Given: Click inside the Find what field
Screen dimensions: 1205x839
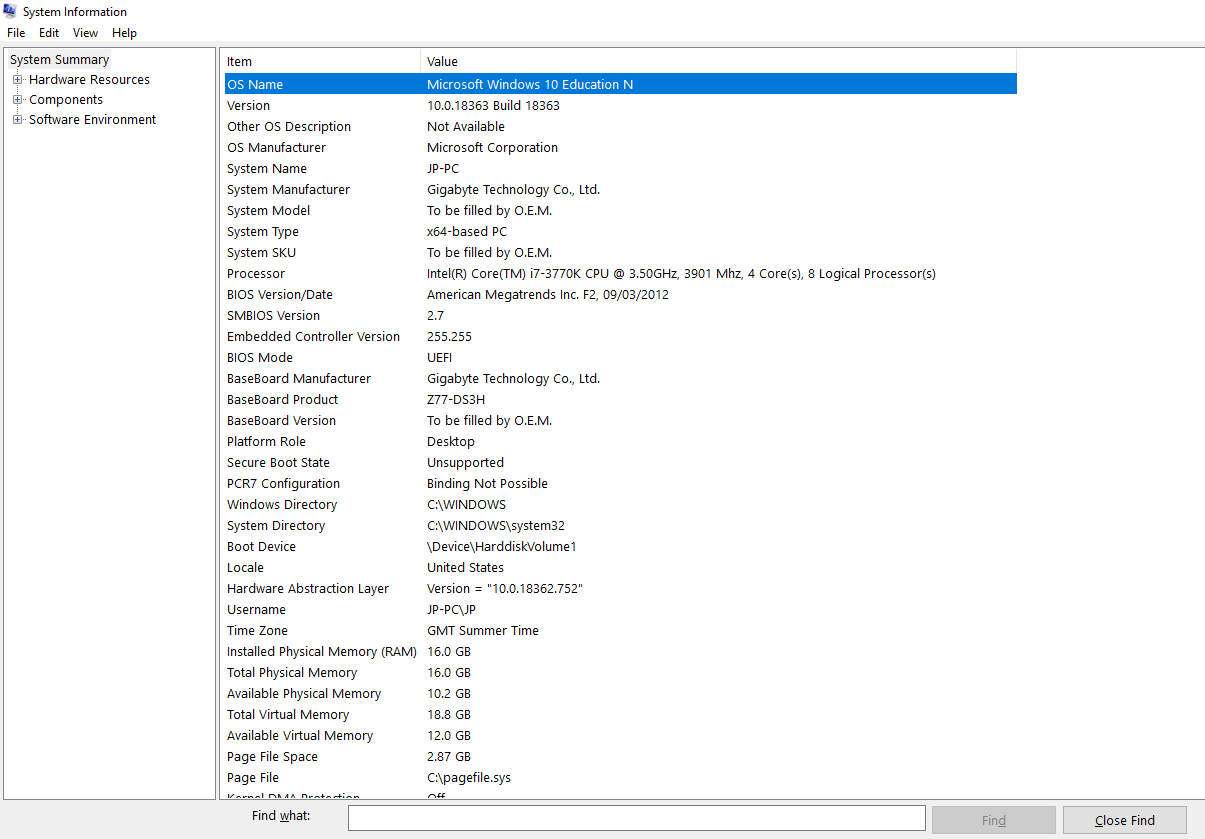Looking at the screenshot, I should [636, 818].
